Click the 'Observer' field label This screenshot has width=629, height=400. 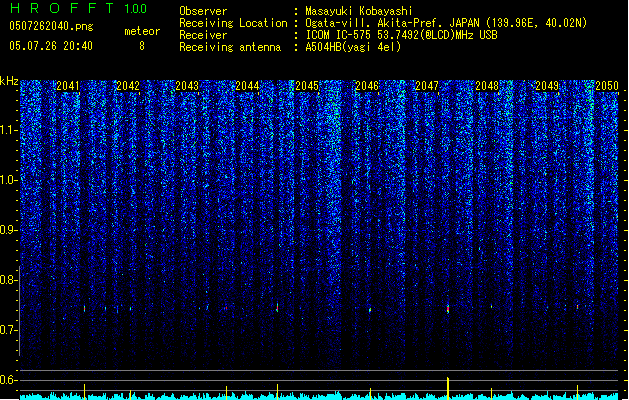pos(203,11)
